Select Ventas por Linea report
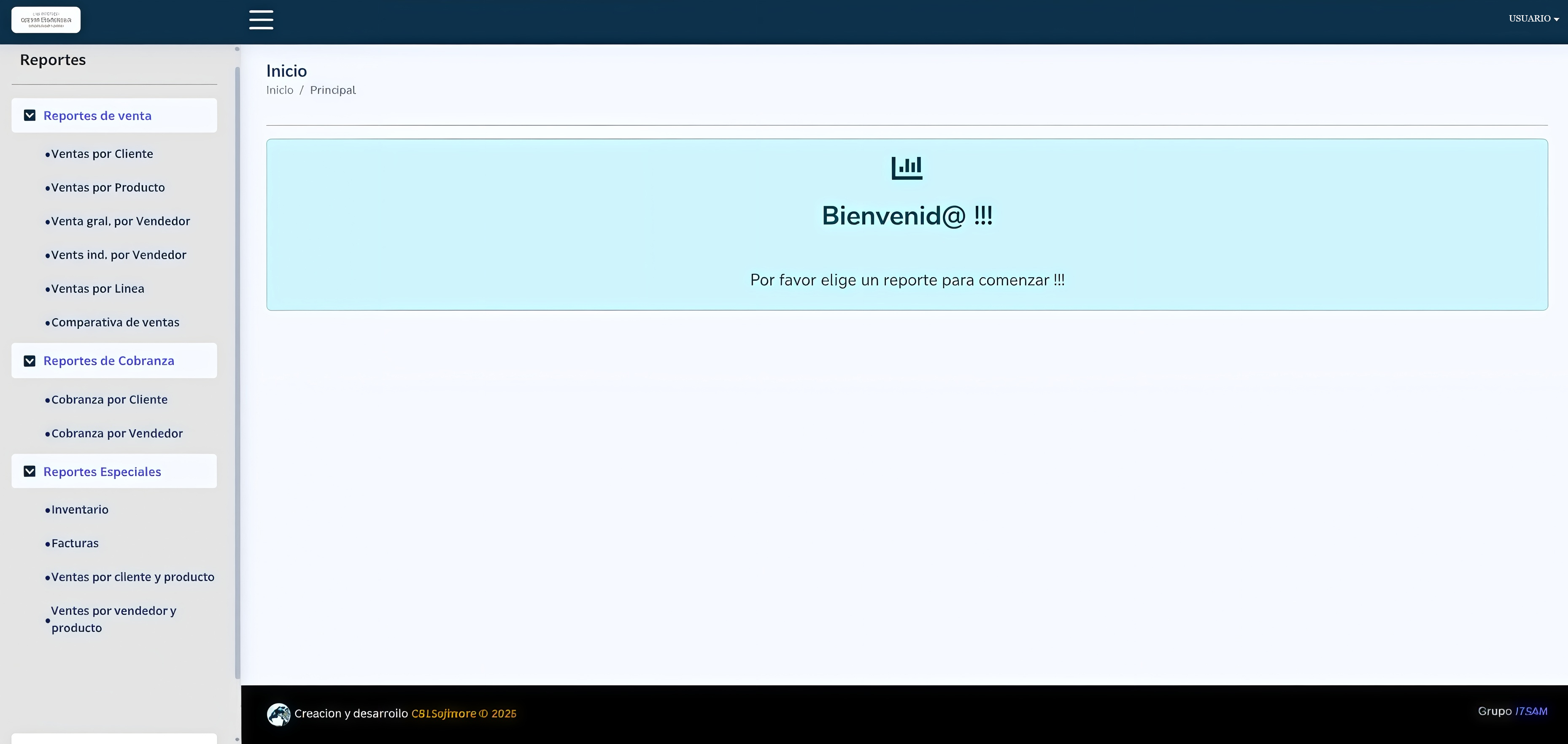The image size is (1568, 744). pos(97,289)
